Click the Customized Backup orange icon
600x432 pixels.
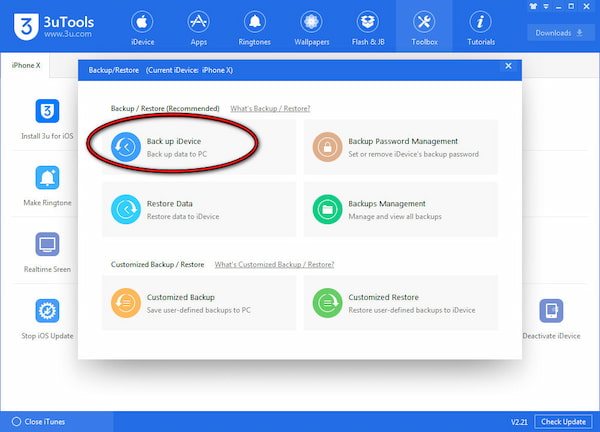(126, 303)
